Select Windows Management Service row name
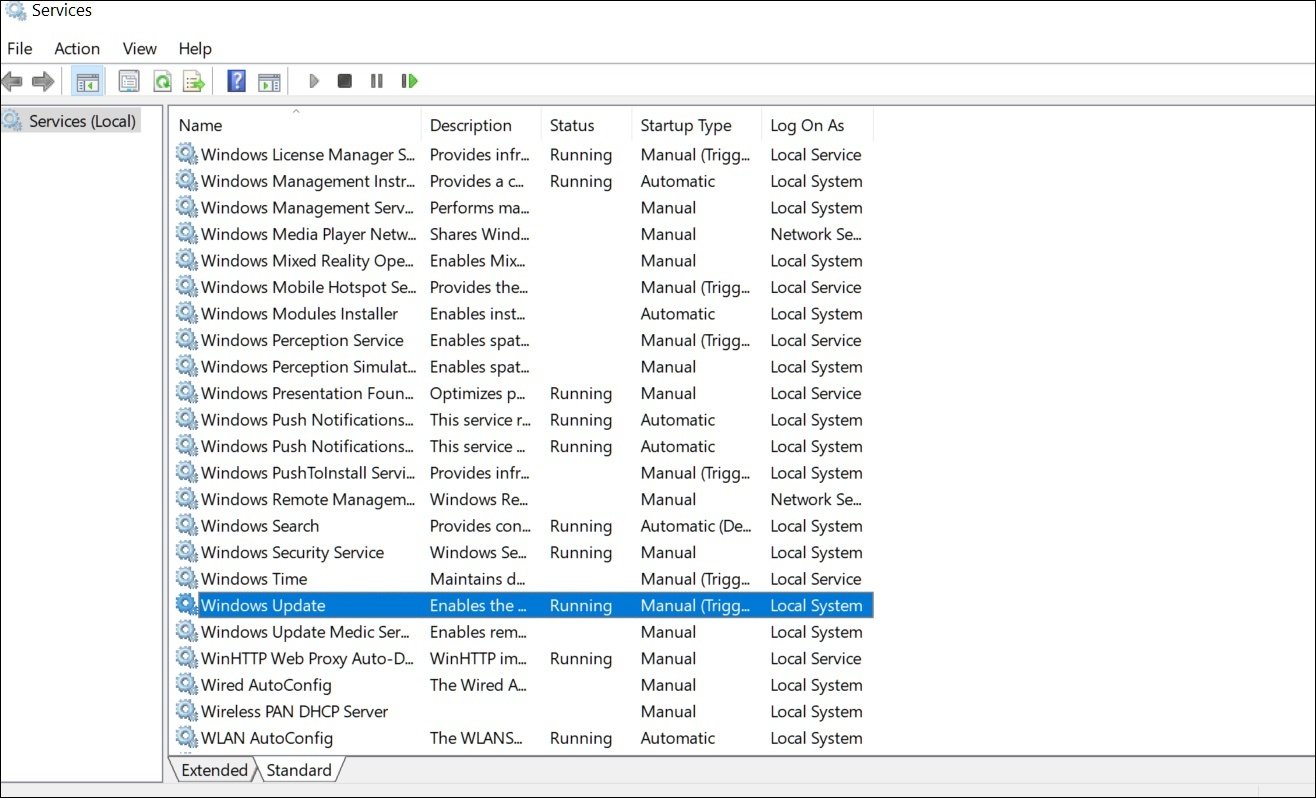1316x798 pixels. click(x=308, y=208)
